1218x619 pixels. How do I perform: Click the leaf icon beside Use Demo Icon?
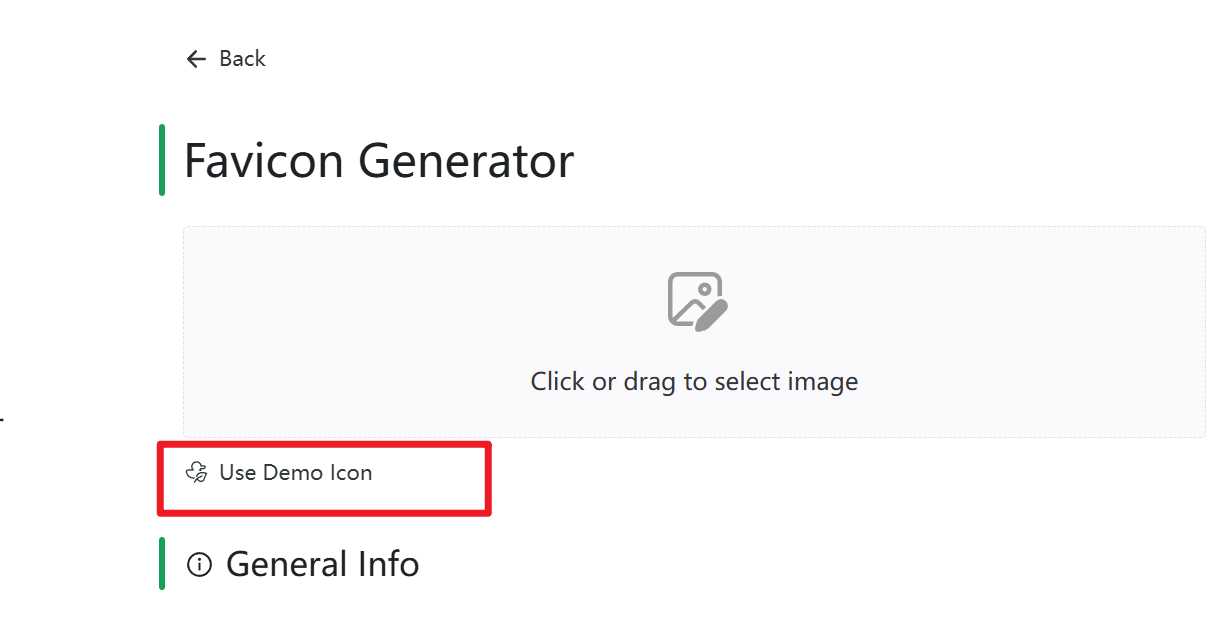(x=197, y=473)
